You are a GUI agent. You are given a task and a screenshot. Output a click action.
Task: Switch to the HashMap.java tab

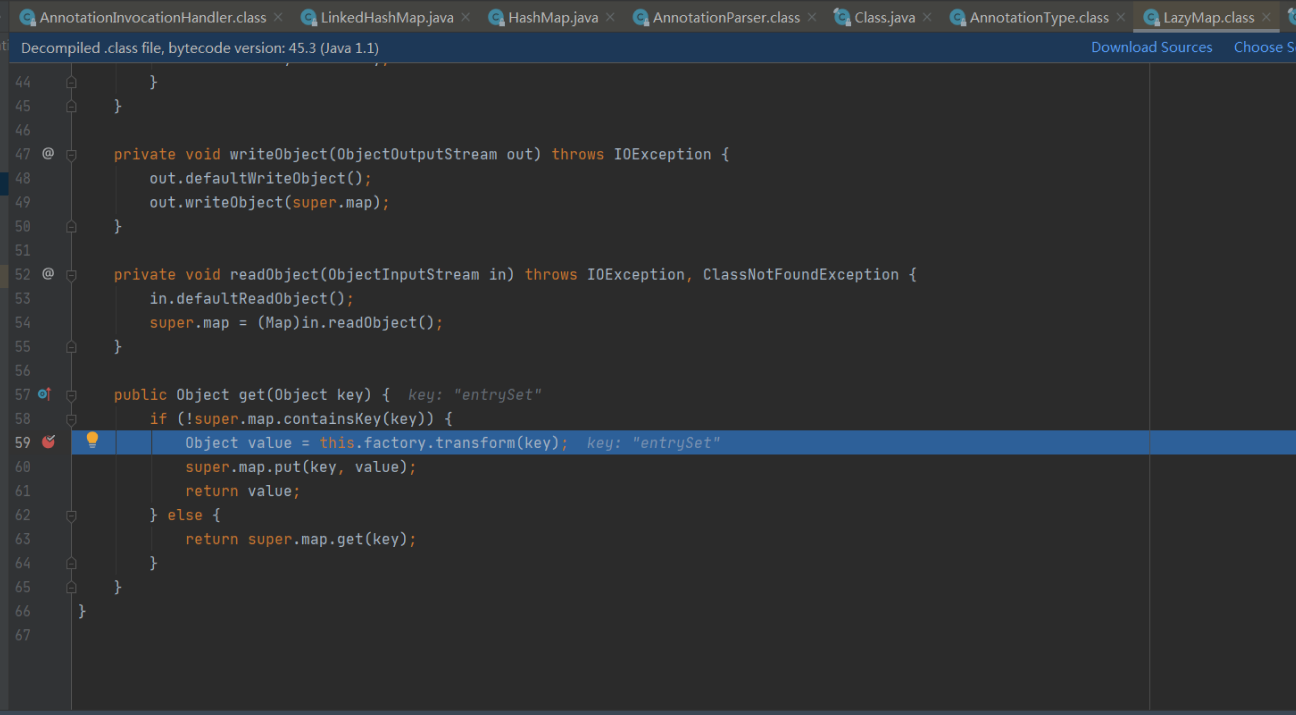click(x=553, y=17)
